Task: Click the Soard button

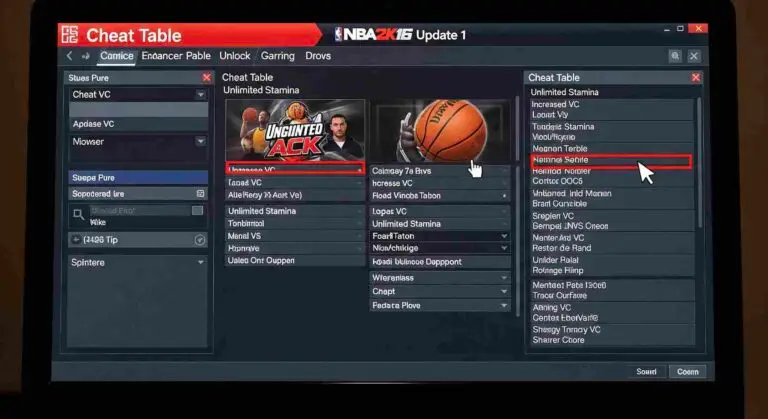Action: point(646,371)
